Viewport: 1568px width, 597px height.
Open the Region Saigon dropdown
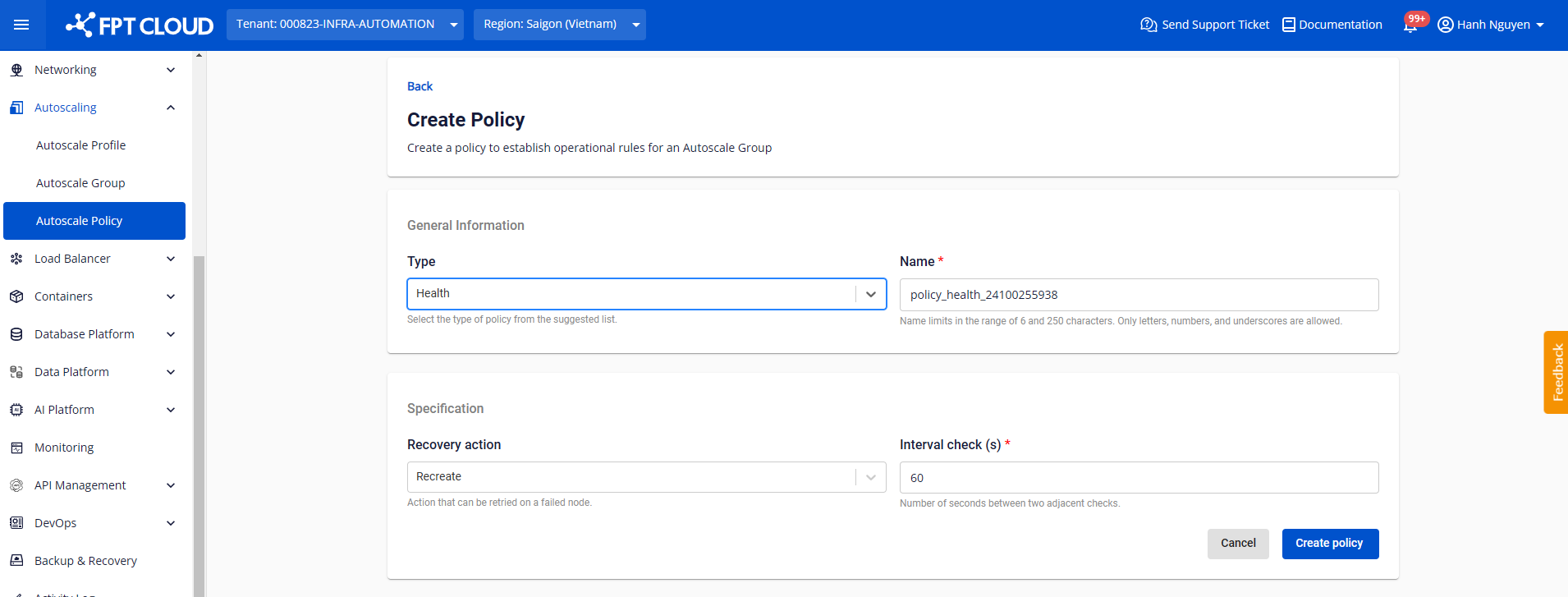click(559, 25)
